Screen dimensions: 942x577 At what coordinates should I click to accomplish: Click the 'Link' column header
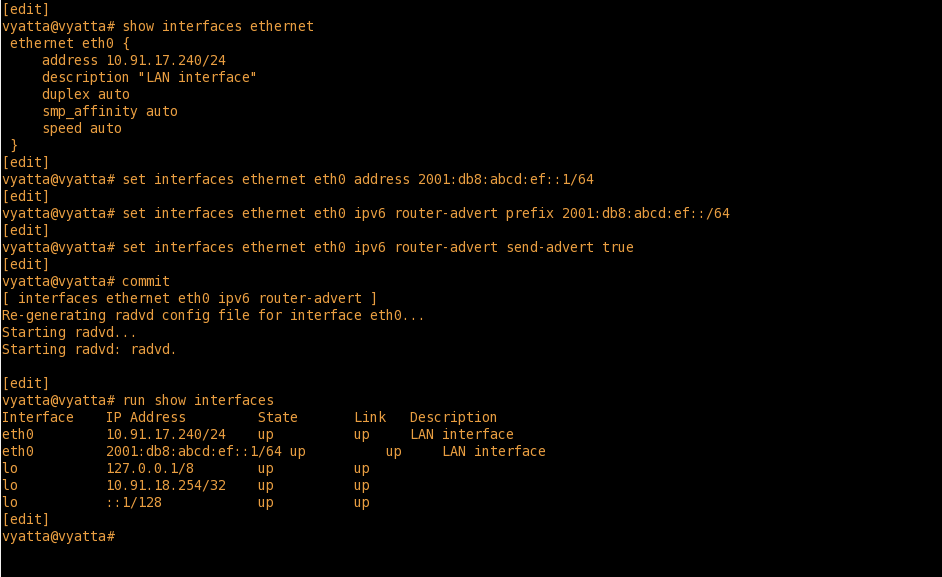pos(369,417)
